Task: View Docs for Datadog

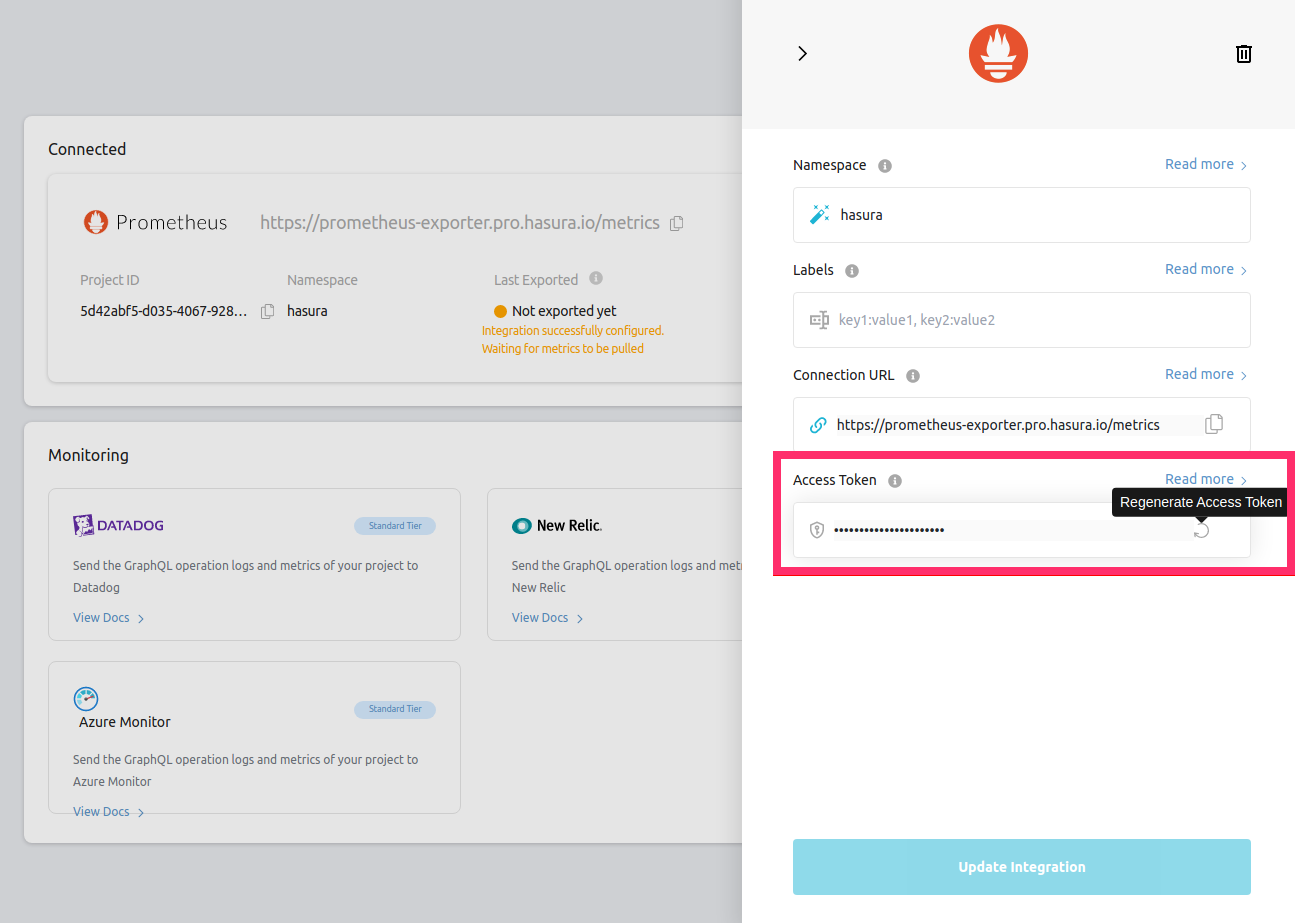Action: 100,617
